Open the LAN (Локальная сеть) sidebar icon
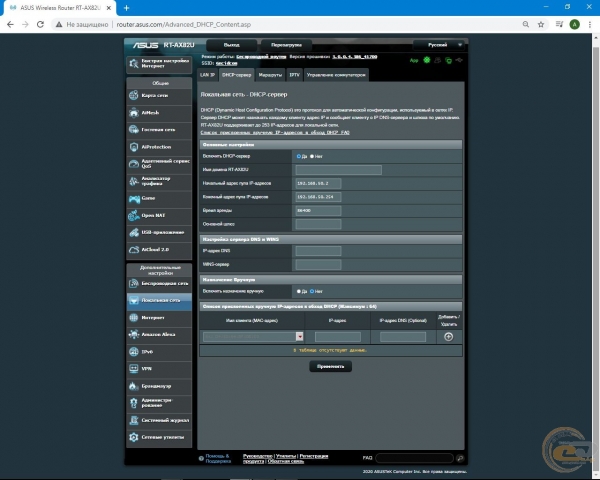 (x=134, y=300)
